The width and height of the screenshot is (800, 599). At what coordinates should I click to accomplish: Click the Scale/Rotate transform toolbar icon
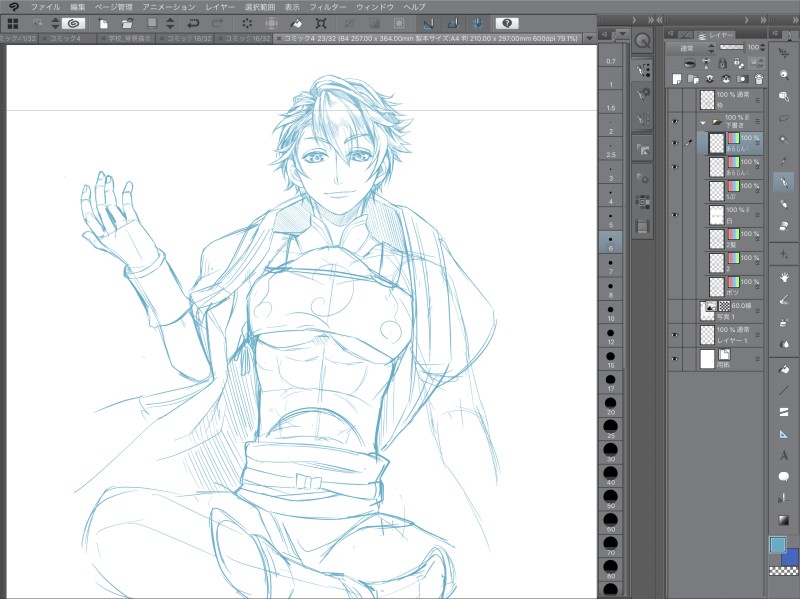tap(321, 23)
